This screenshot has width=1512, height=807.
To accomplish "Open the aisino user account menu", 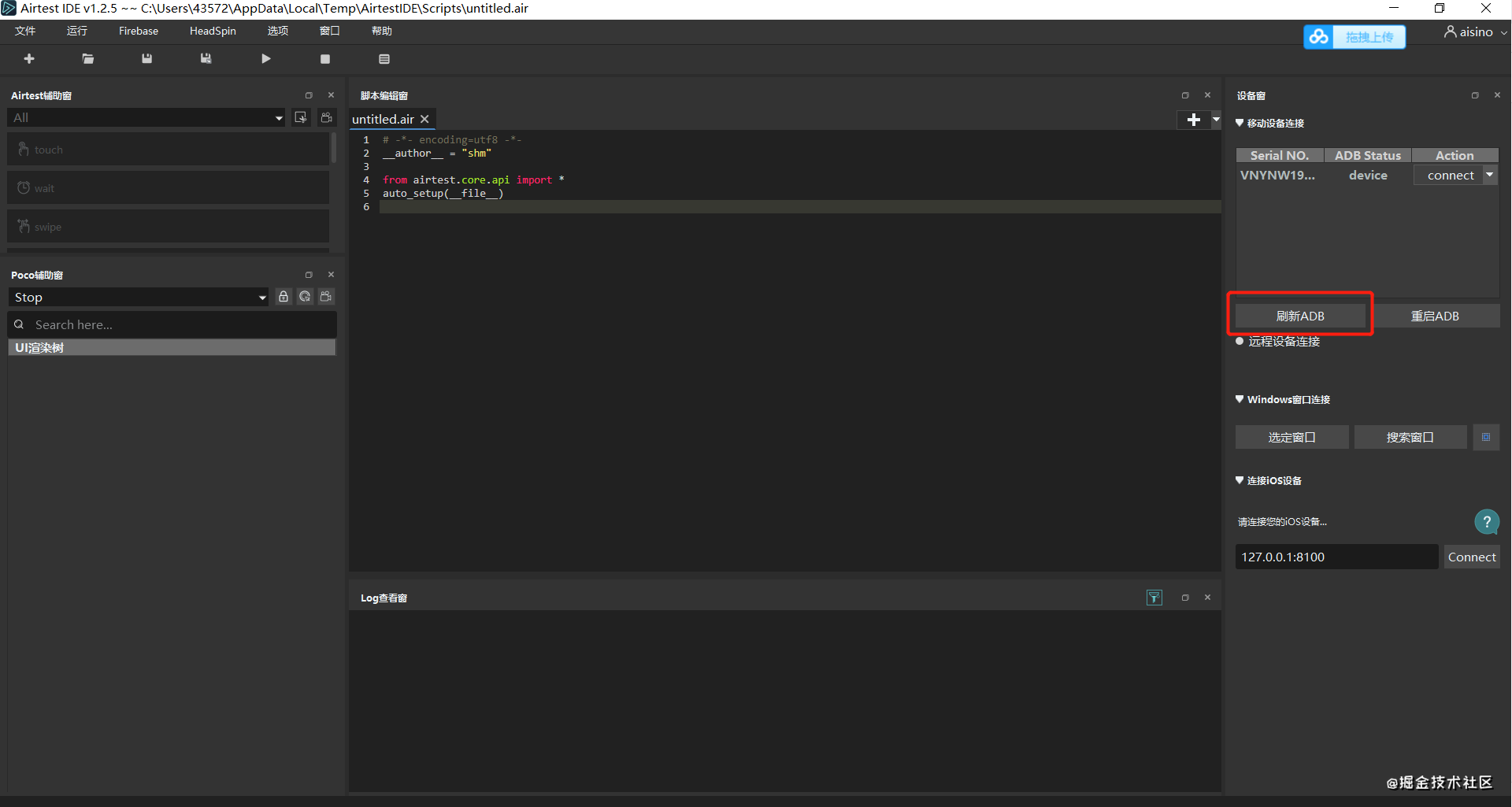I will pyautogui.click(x=1475, y=32).
